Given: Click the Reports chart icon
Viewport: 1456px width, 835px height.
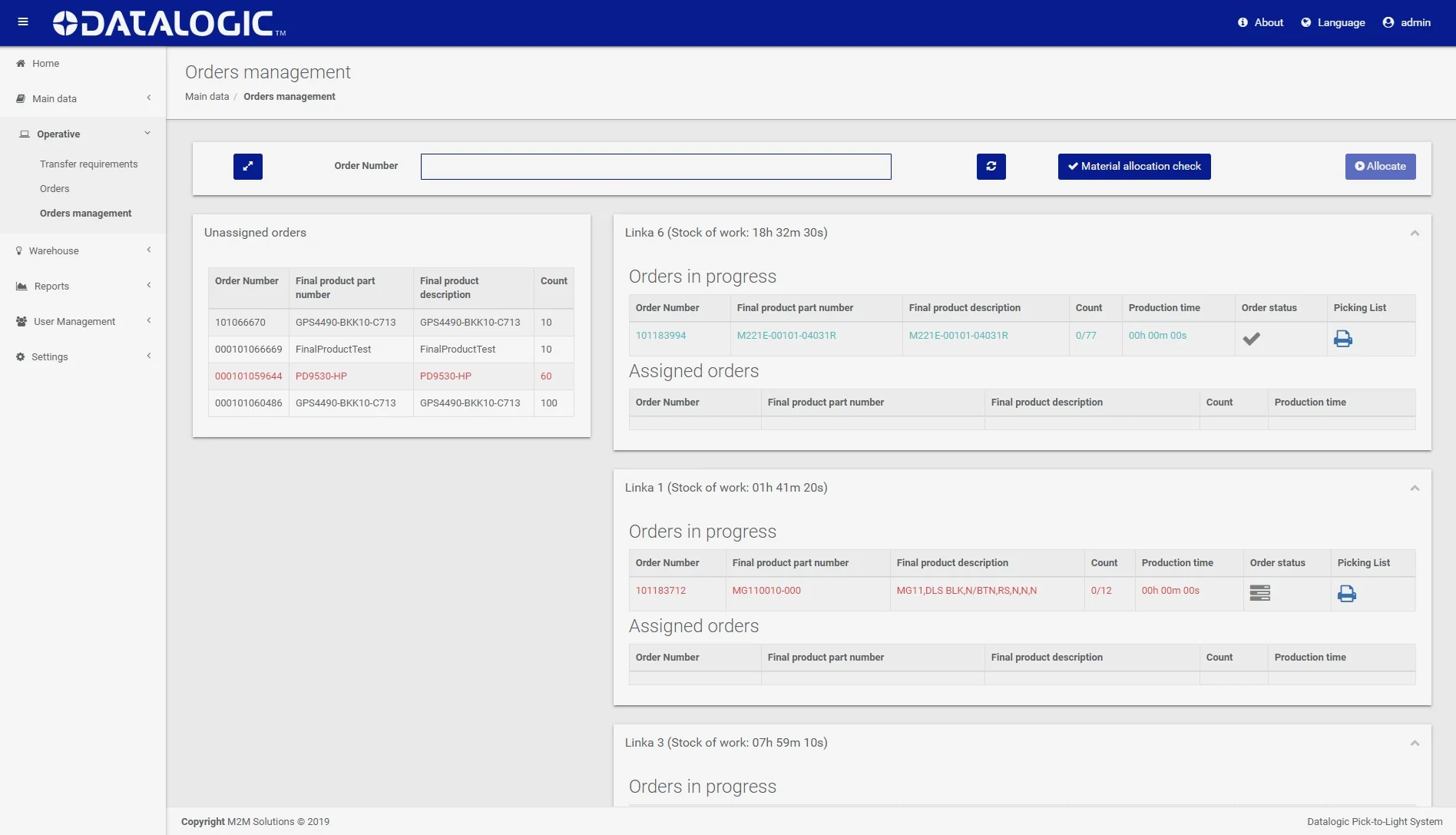Looking at the screenshot, I should tap(22, 286).
